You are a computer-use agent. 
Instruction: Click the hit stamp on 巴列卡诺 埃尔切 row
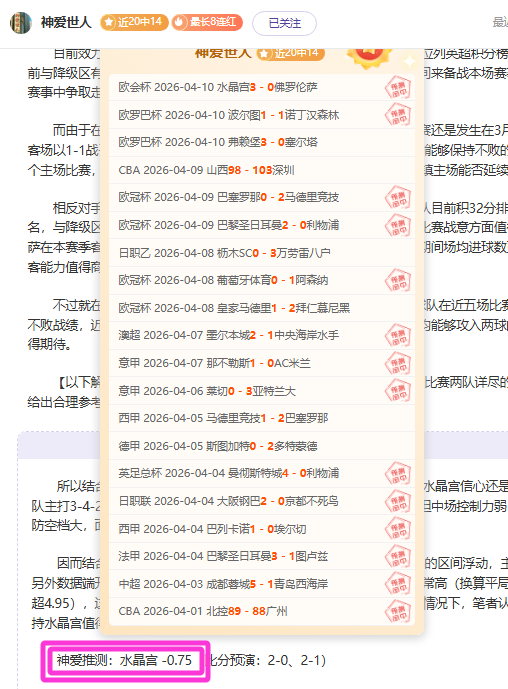[x=398, y=529]
